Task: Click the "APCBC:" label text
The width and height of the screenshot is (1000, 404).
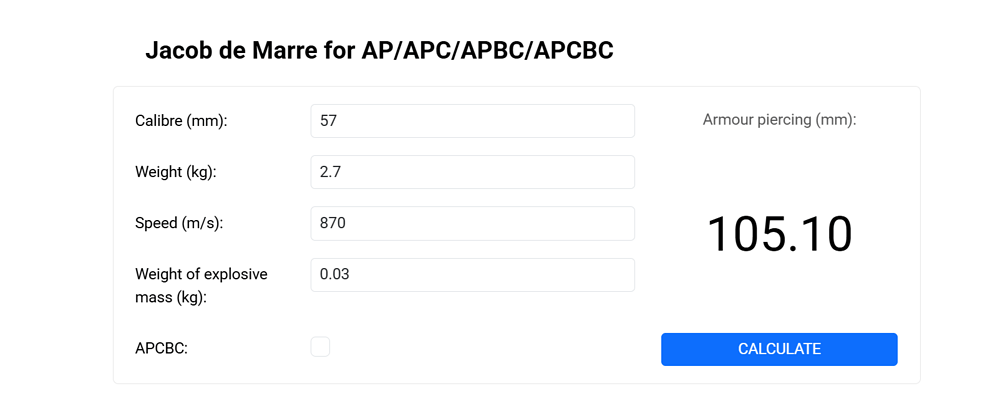Action: click(x=161, y=348)
